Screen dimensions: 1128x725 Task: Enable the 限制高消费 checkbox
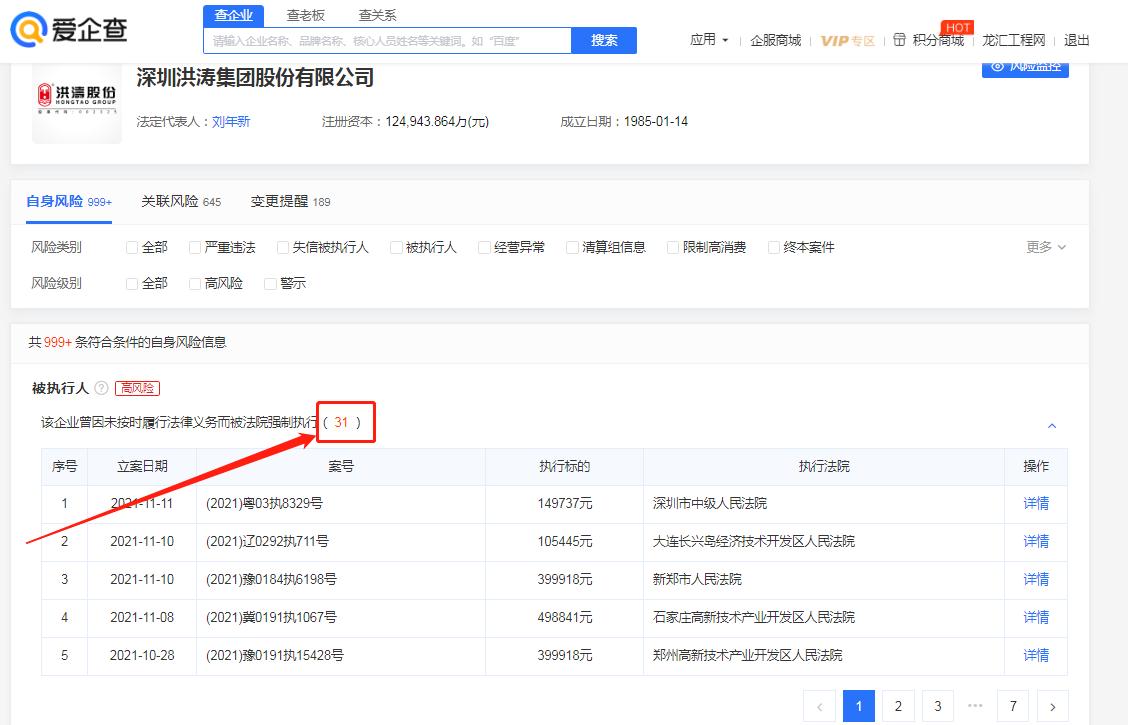coord(673,247)
